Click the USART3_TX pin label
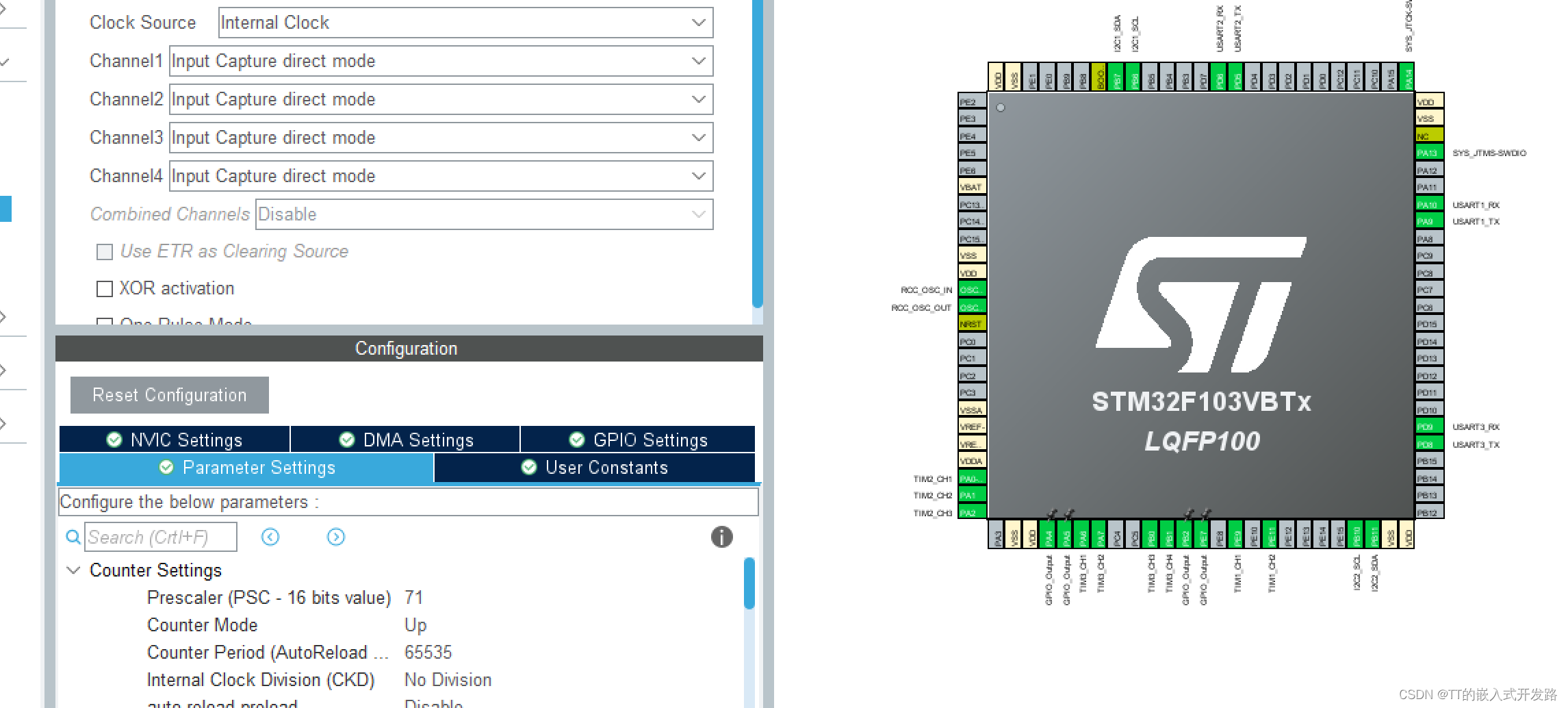1568x708 pixels. pyautogui.click(x=1476, y=444)
